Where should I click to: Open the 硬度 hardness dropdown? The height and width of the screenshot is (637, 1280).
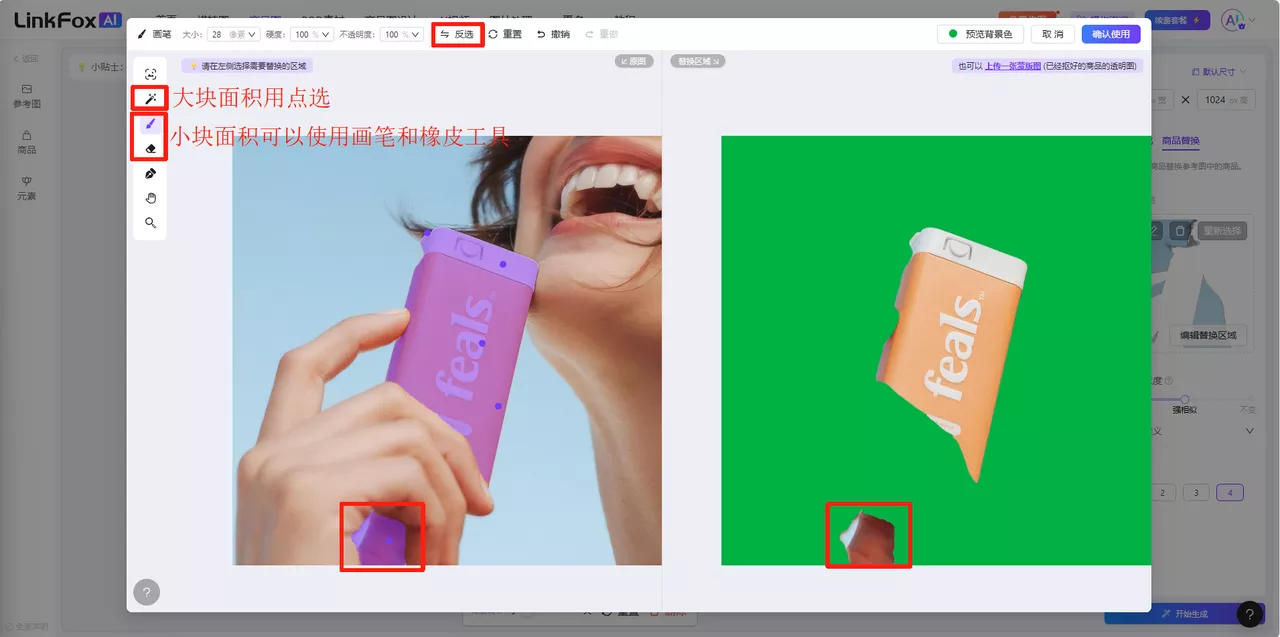point(312,34)
